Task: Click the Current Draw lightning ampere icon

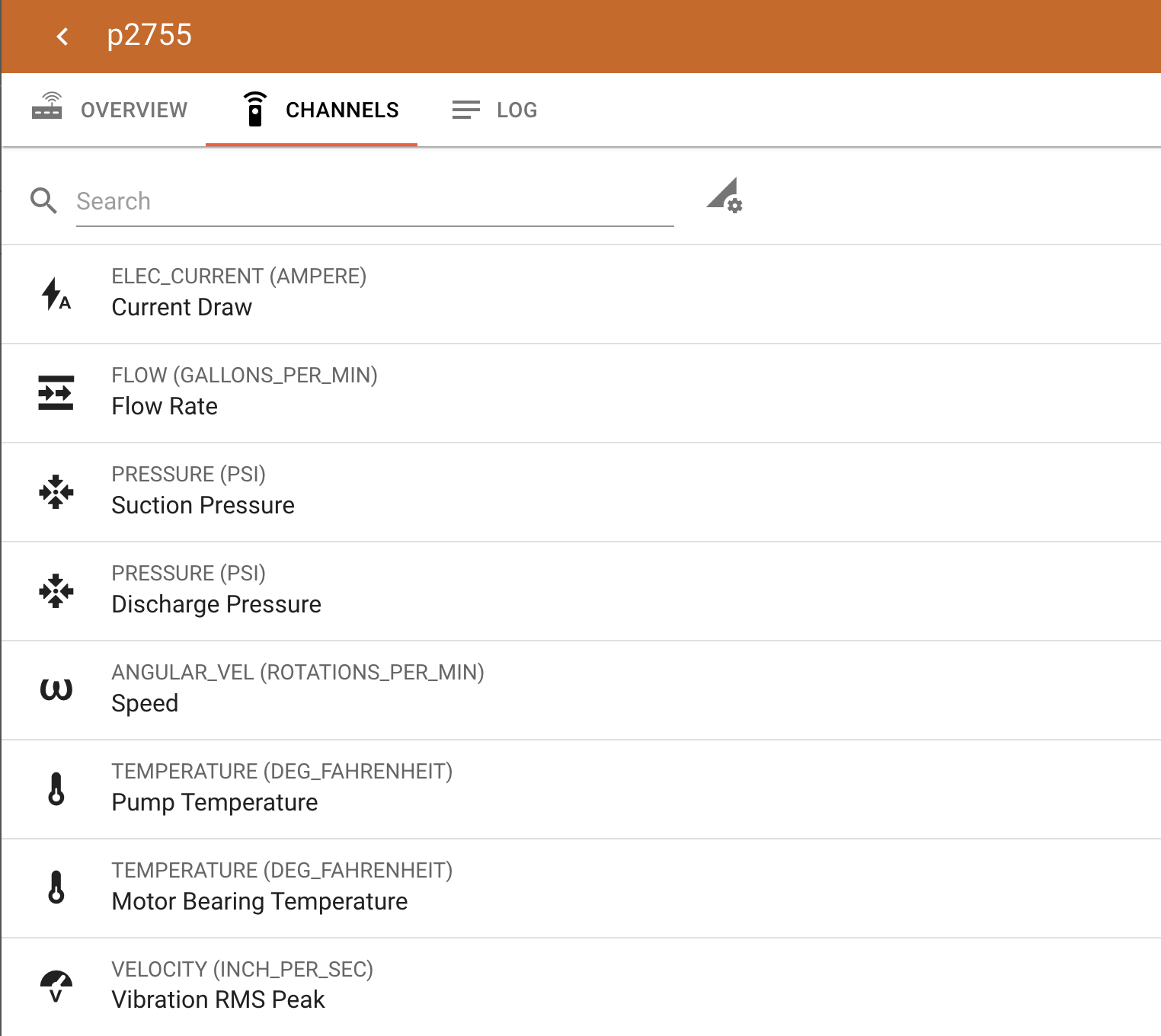Action: click(x=56, y=294)
